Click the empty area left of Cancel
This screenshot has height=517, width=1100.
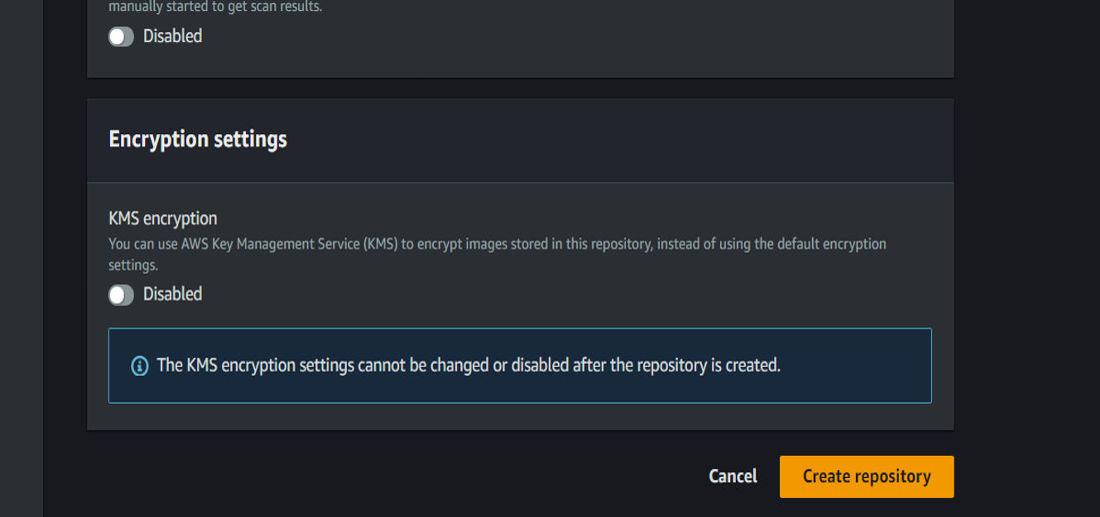pyautogui.click(x=400, y=477)
